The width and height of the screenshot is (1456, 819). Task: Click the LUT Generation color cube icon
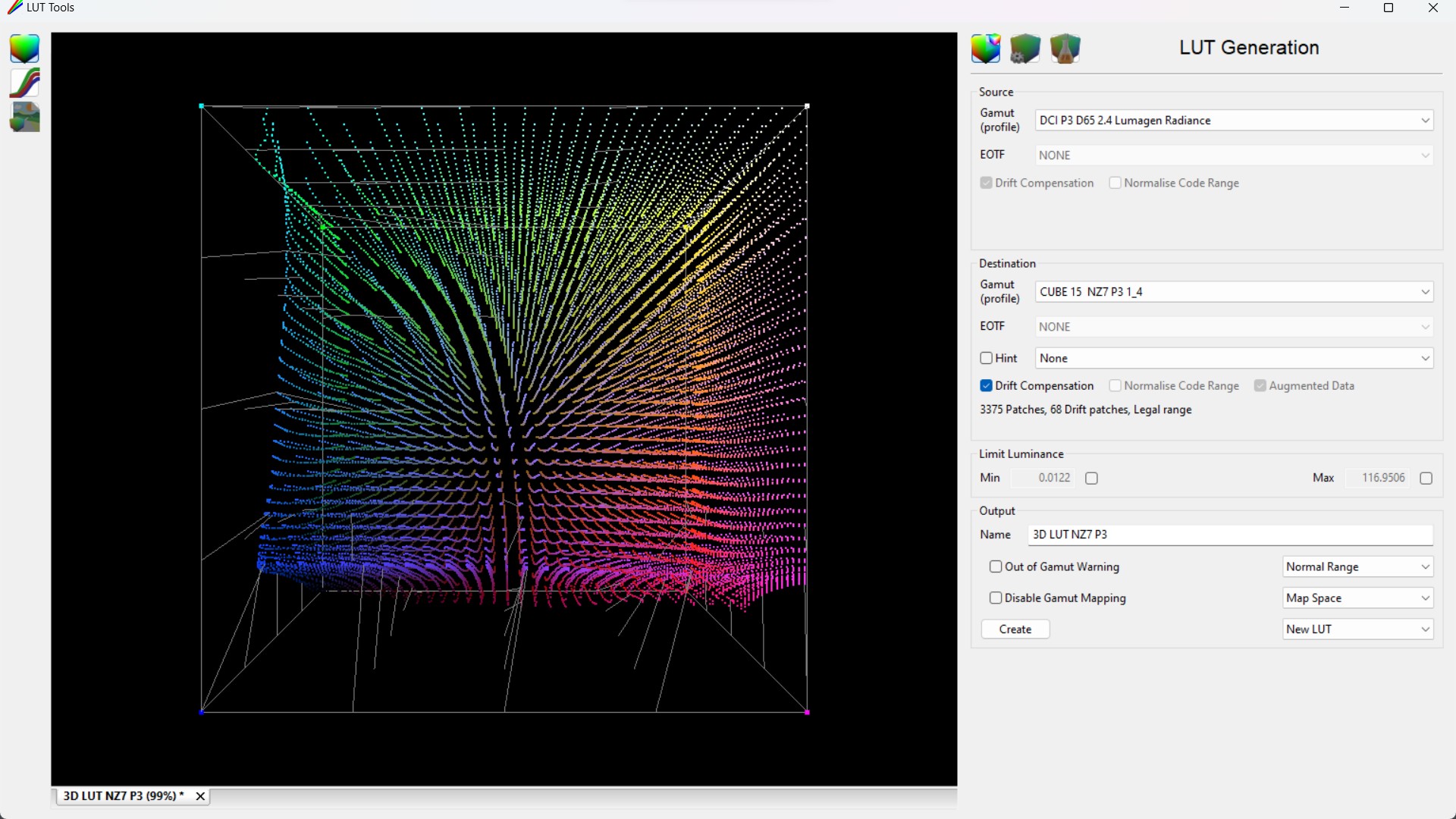985,49
